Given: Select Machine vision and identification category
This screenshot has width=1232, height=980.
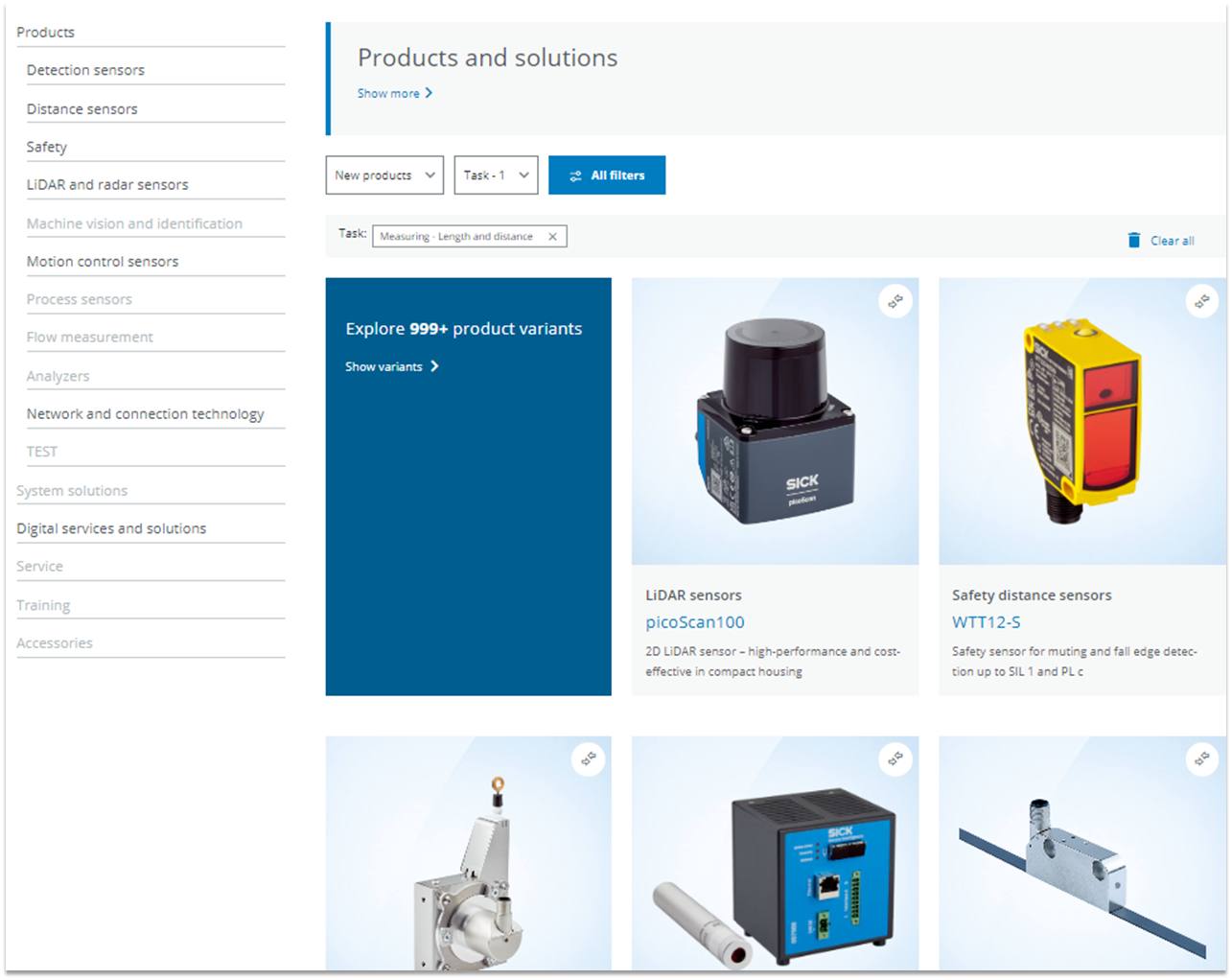Looking at the screenshot, I should [134, 223].
